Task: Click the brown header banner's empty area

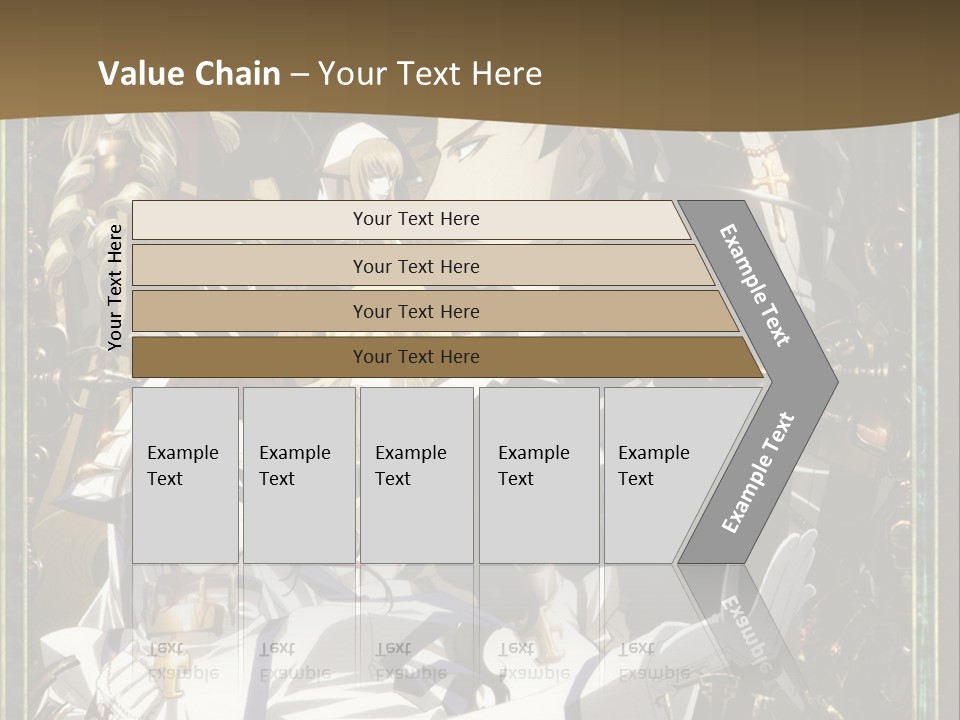Action: tap(750, 60)
